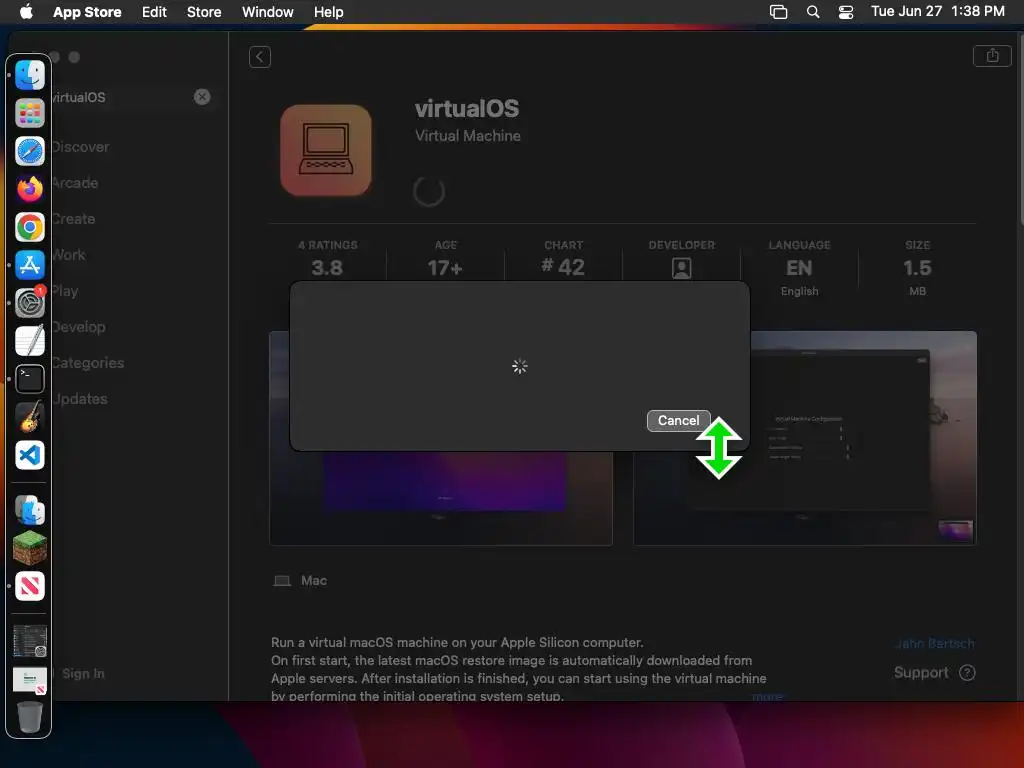Screen dimensions: 1024x768
Task: Open System Settings from the Dock
Action: [30, 303]
